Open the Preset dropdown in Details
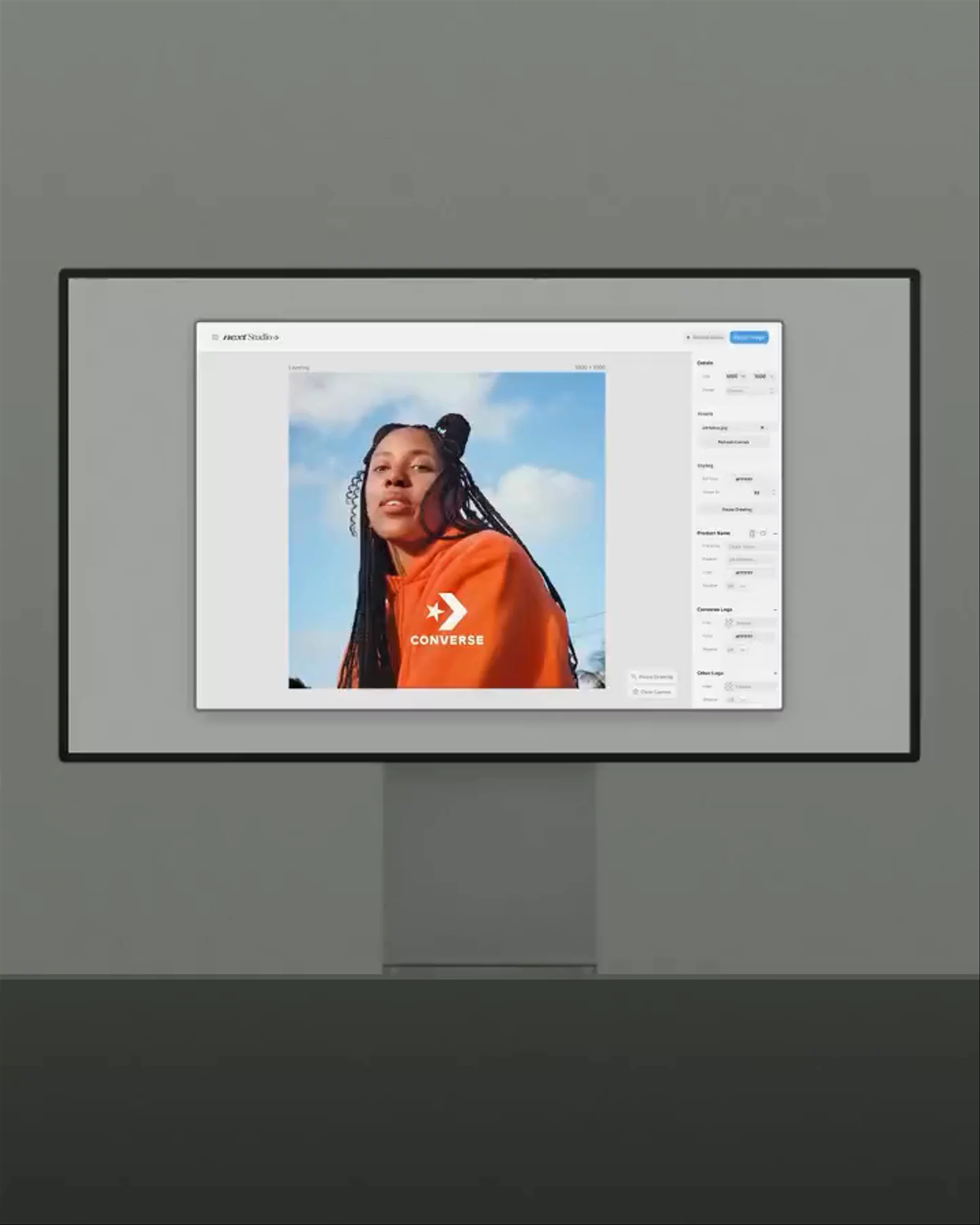Image resolution: width=980 pixels, height=1225 pixels. tap(750, 390)
